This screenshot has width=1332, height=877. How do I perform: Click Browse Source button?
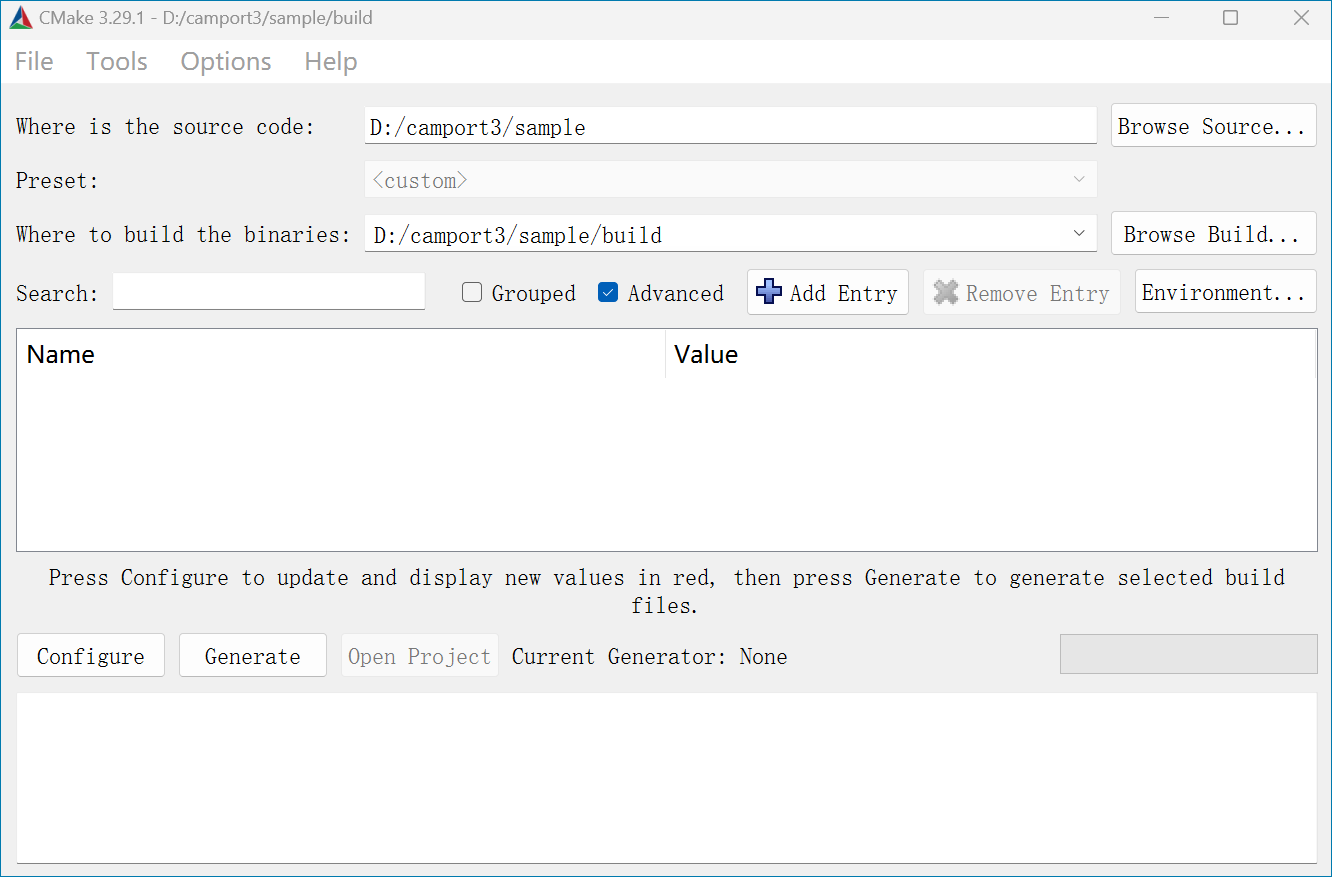(1213, 126)
